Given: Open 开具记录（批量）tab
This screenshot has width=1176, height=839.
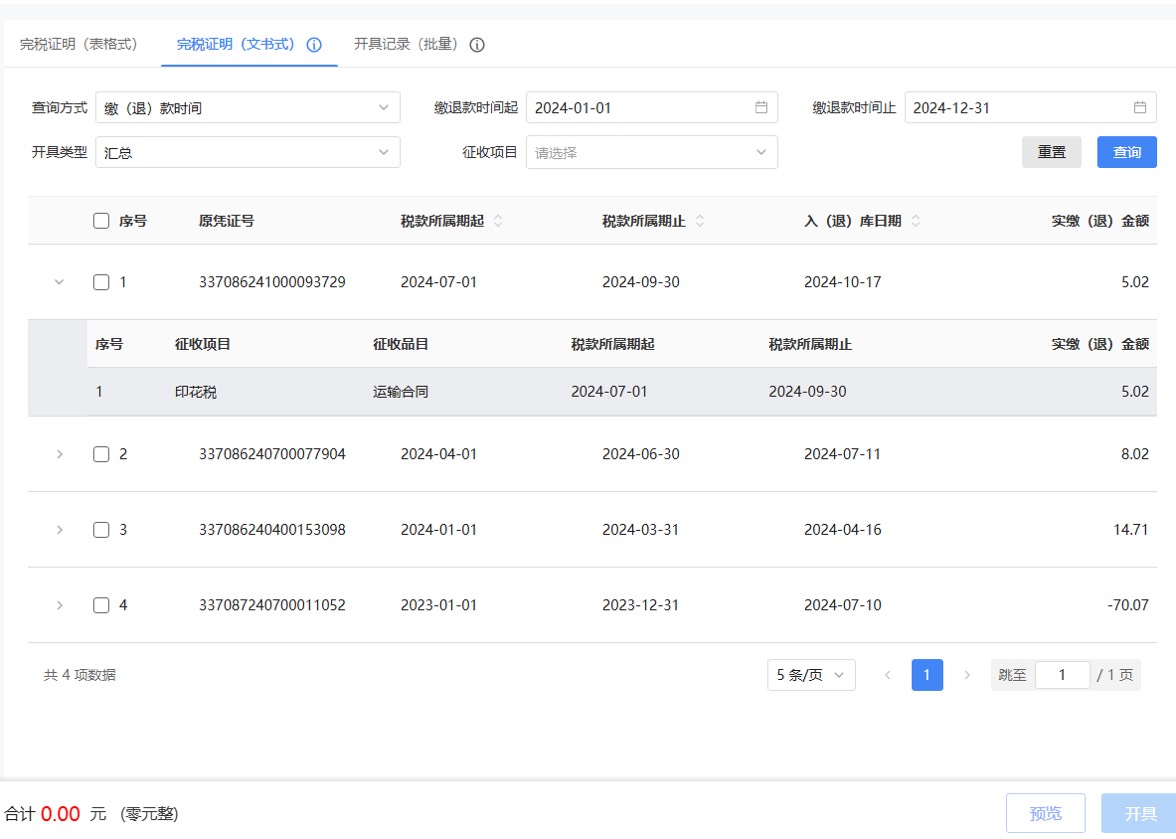Looking at the screenshot, I should pos(406,44).
